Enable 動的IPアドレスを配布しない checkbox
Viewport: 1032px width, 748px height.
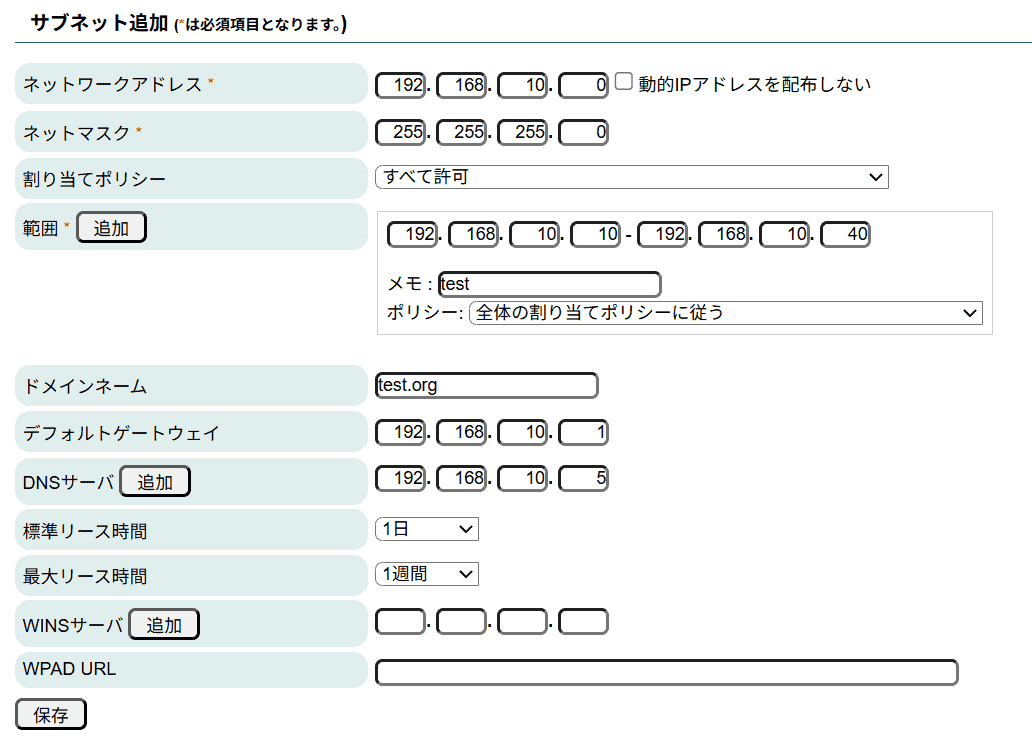(624, 83)
